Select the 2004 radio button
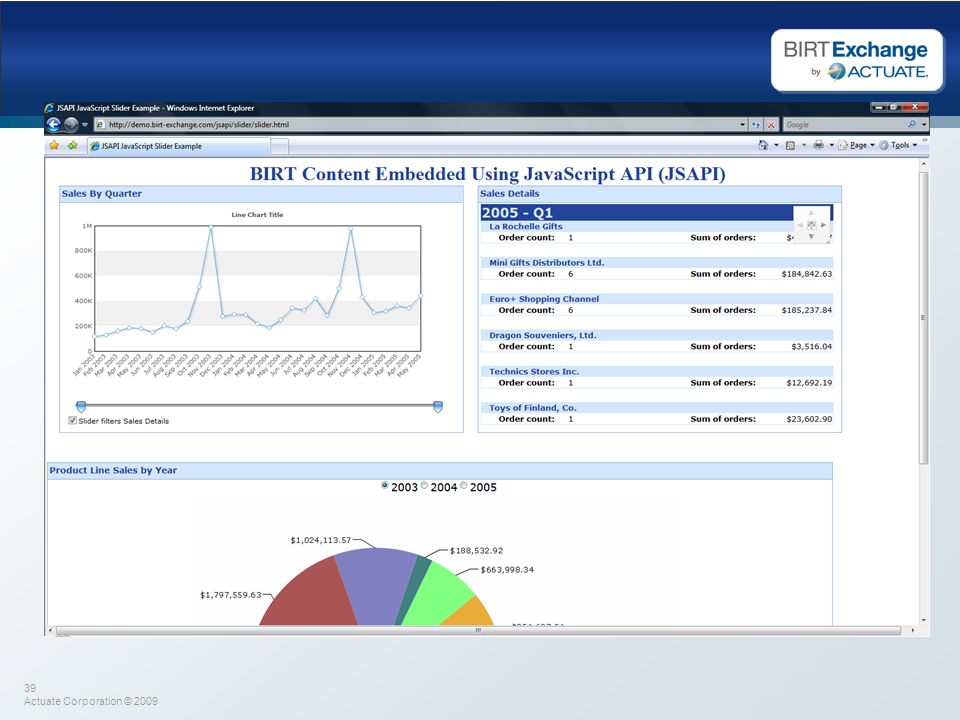This screenshot has width=960, height=720. pyautogui.click(x=424, y=486)
